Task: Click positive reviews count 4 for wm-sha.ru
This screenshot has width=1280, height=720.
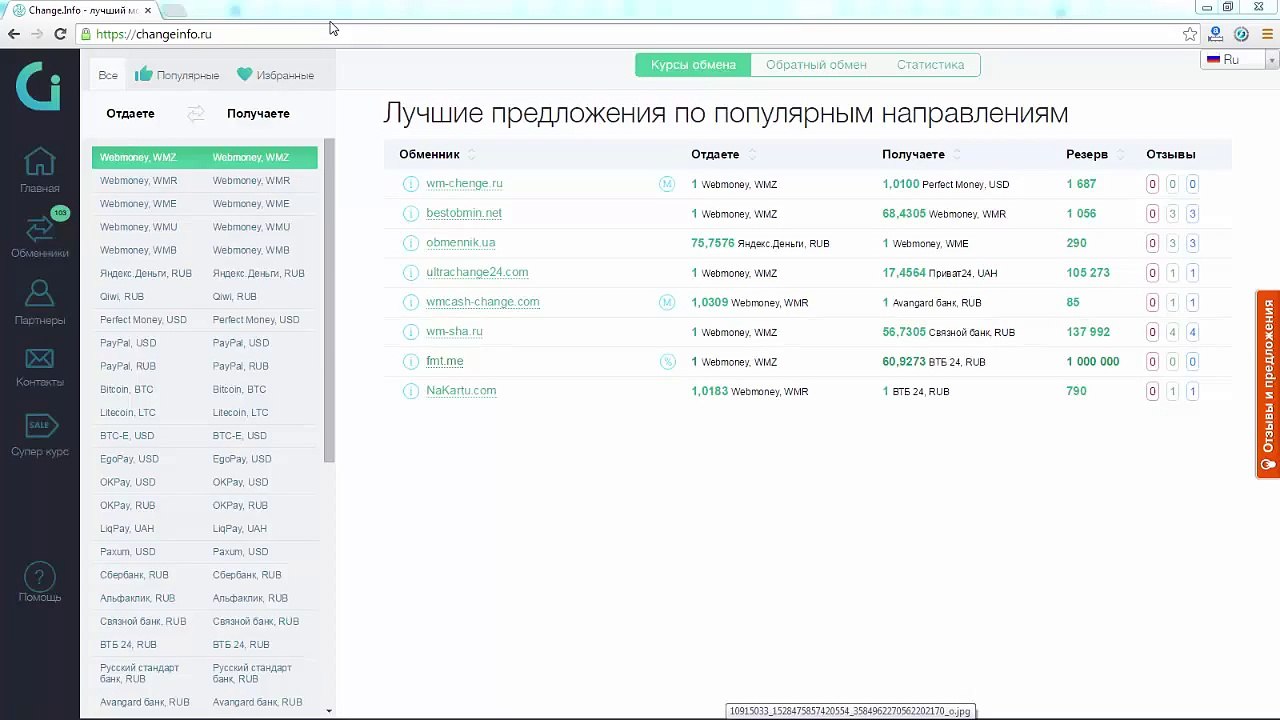Action: click(x=1192, y=332)
